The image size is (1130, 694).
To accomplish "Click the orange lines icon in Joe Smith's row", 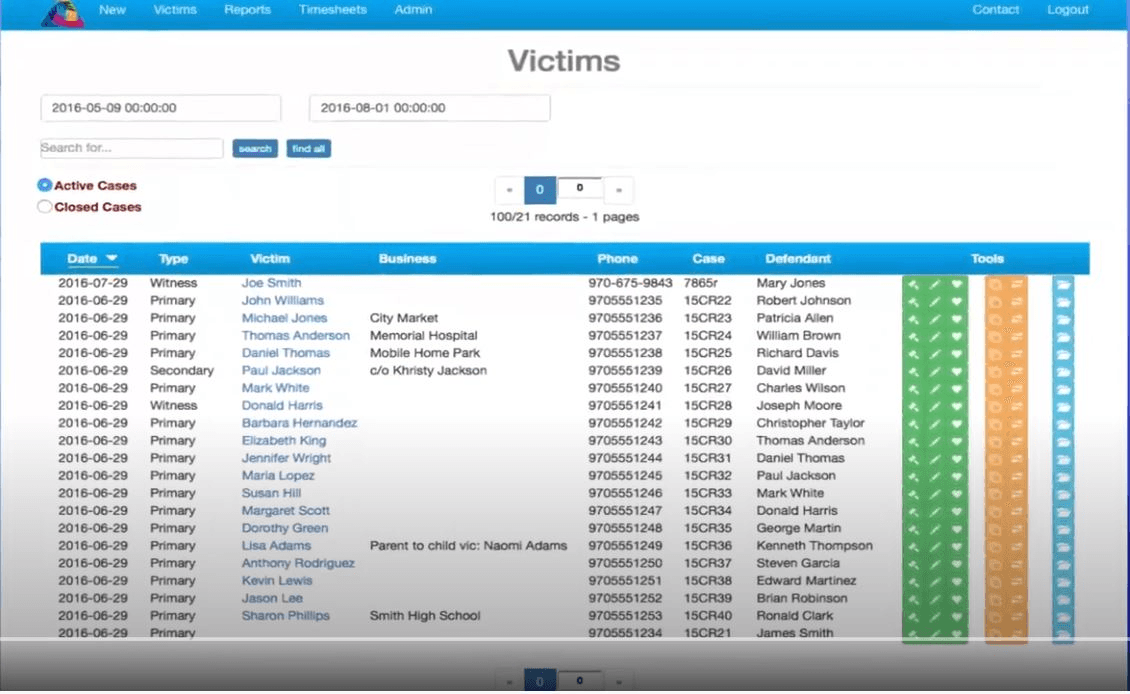I will (1017, 284).
